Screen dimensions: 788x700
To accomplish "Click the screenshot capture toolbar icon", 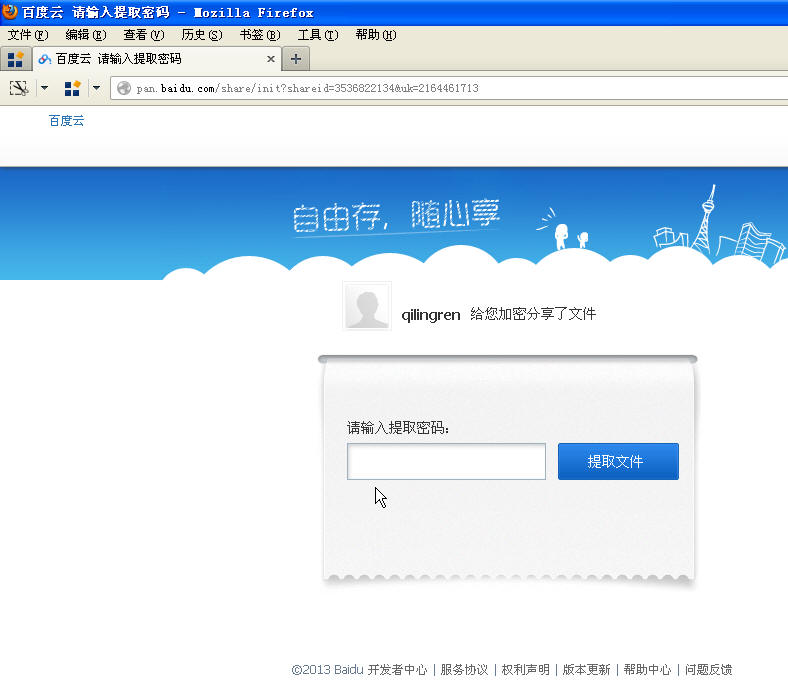I will point(19,88).
